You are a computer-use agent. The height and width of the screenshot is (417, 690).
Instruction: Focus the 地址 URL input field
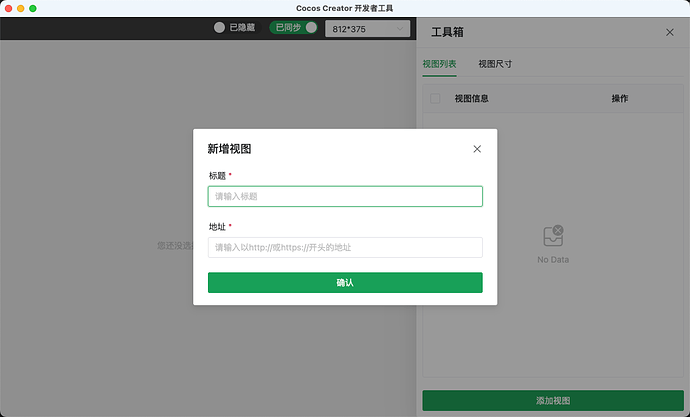[x=345, y=247]
